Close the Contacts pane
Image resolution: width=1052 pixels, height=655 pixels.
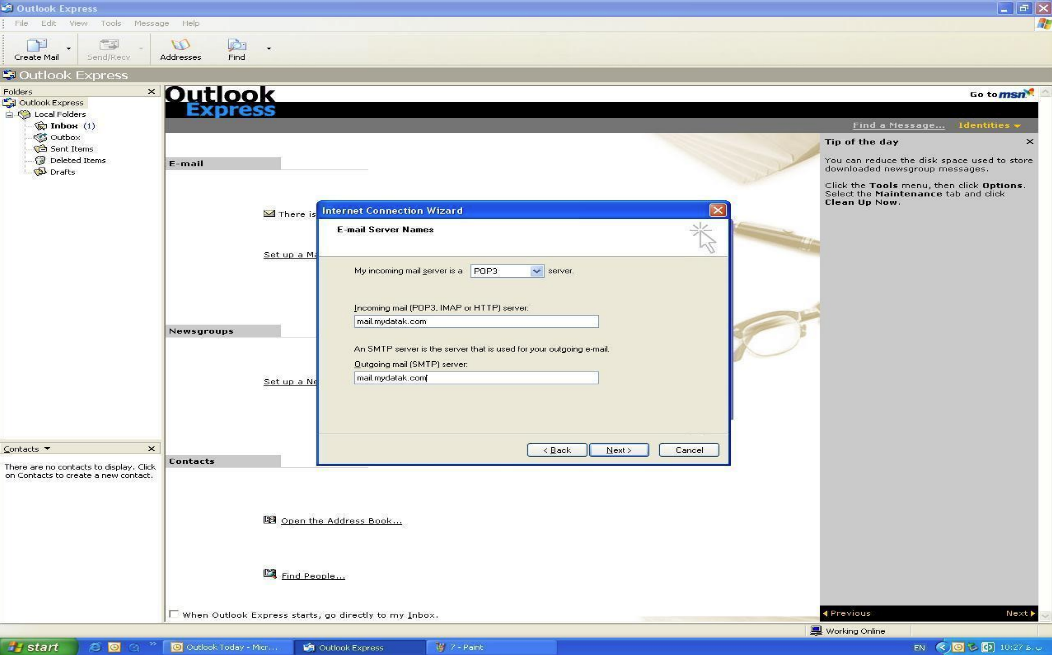click(x=151, y=448)
